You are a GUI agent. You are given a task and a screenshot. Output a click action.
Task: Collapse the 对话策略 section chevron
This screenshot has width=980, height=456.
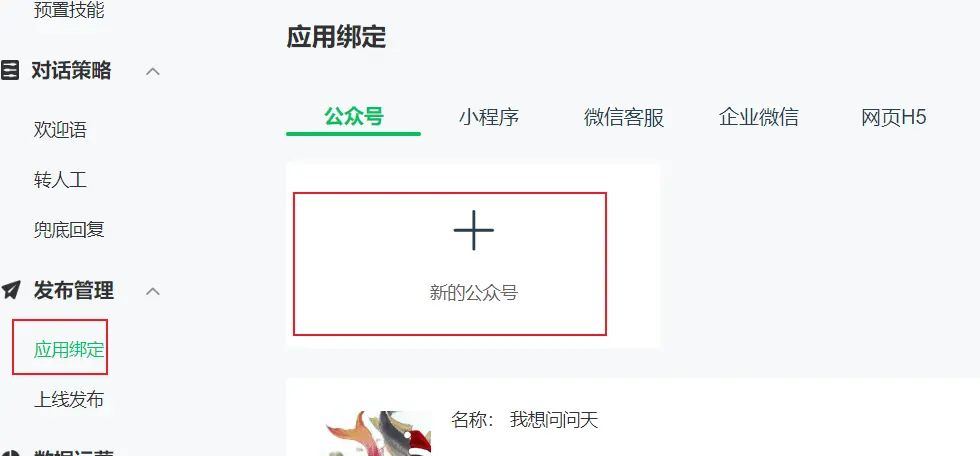coord(153,71)
